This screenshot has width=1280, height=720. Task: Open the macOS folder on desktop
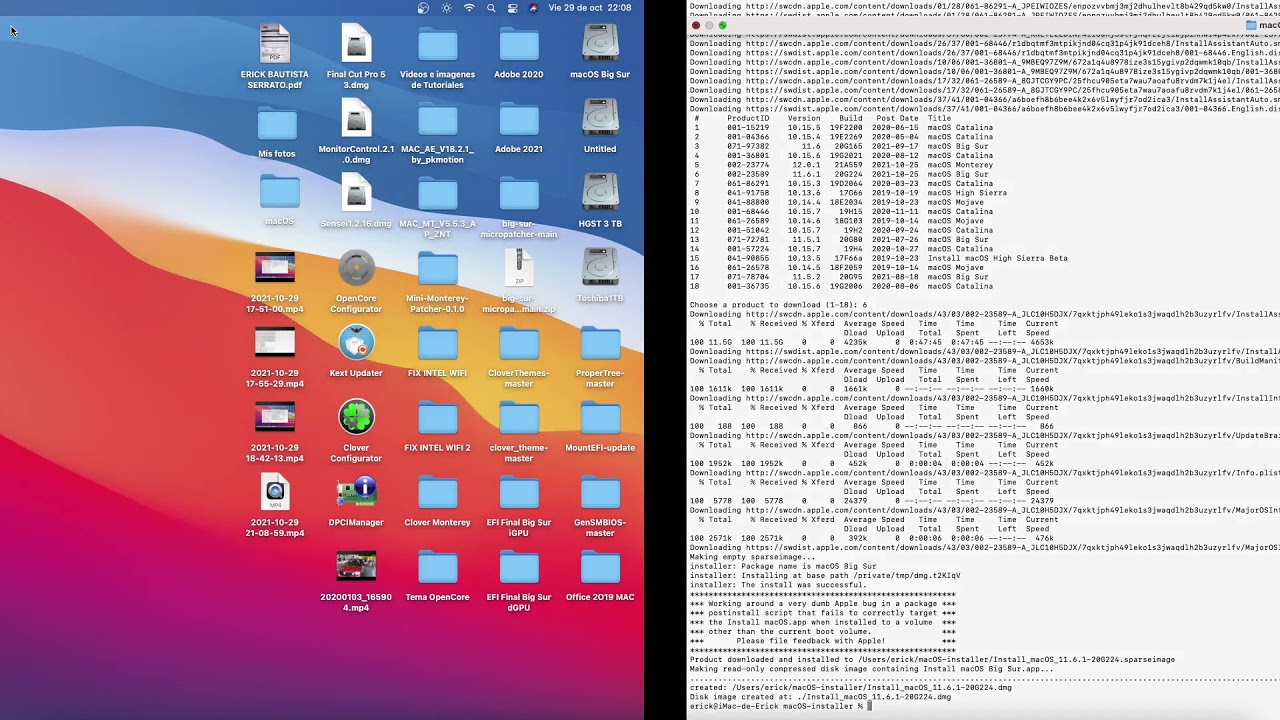pos(279,192)
